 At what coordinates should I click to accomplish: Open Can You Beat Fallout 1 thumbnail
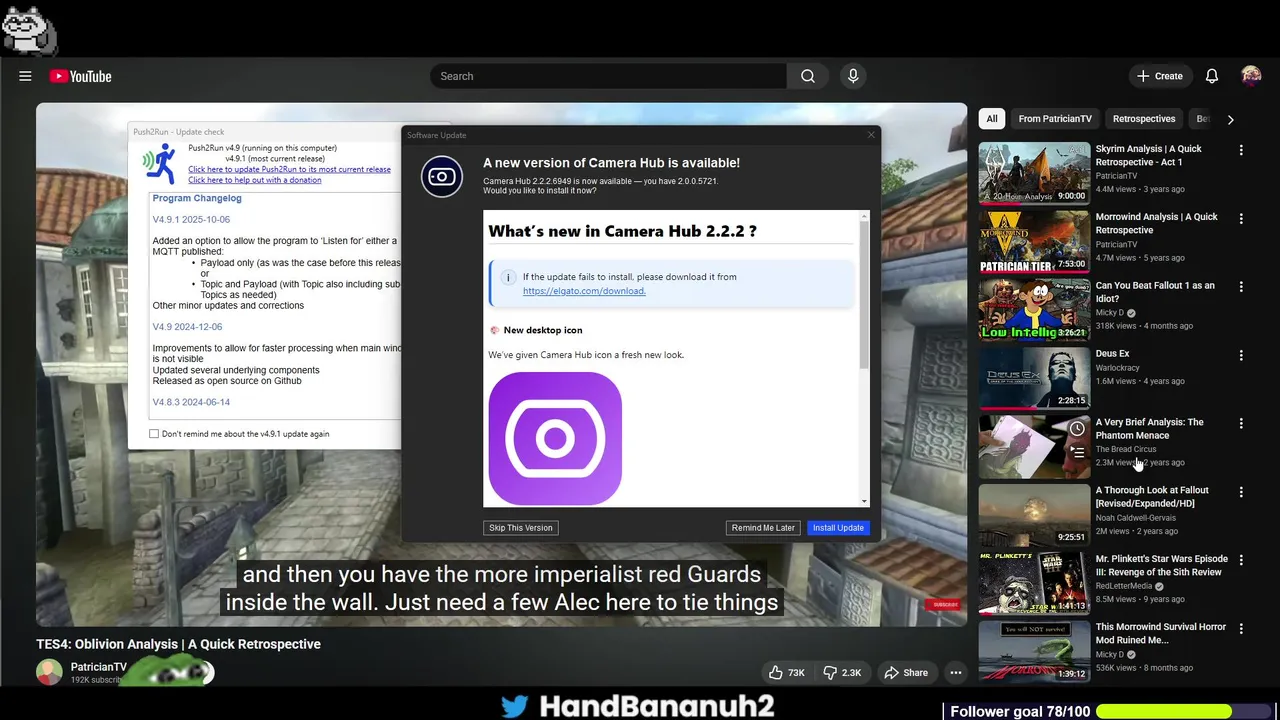click(x=1034, y=310)
